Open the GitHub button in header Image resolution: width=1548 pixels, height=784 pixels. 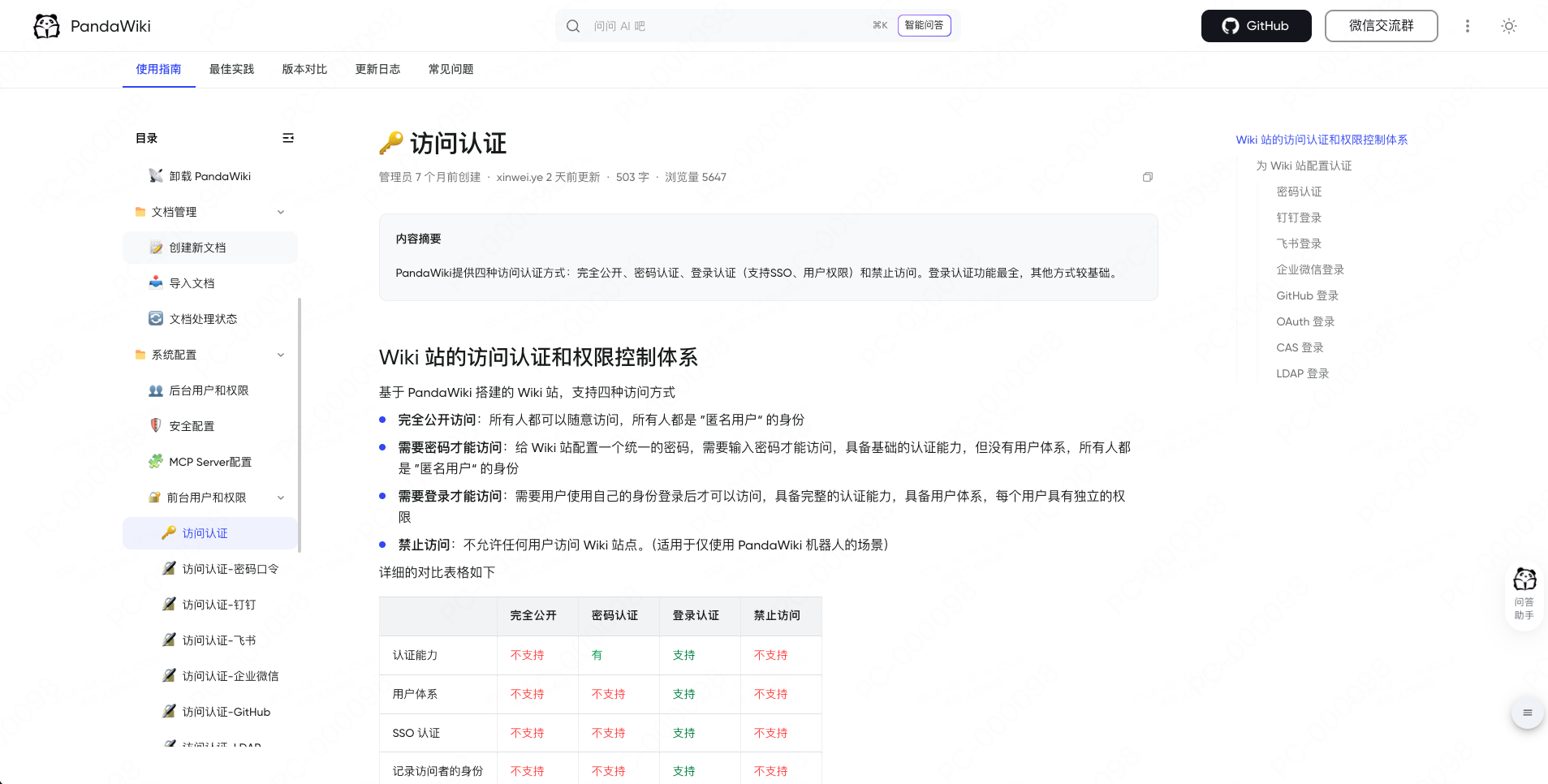coord(1256,26)
